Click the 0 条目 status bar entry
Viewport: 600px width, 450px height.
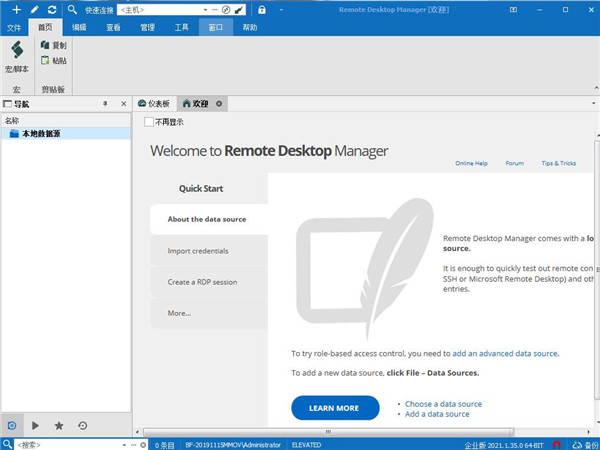tap(165, 445)
